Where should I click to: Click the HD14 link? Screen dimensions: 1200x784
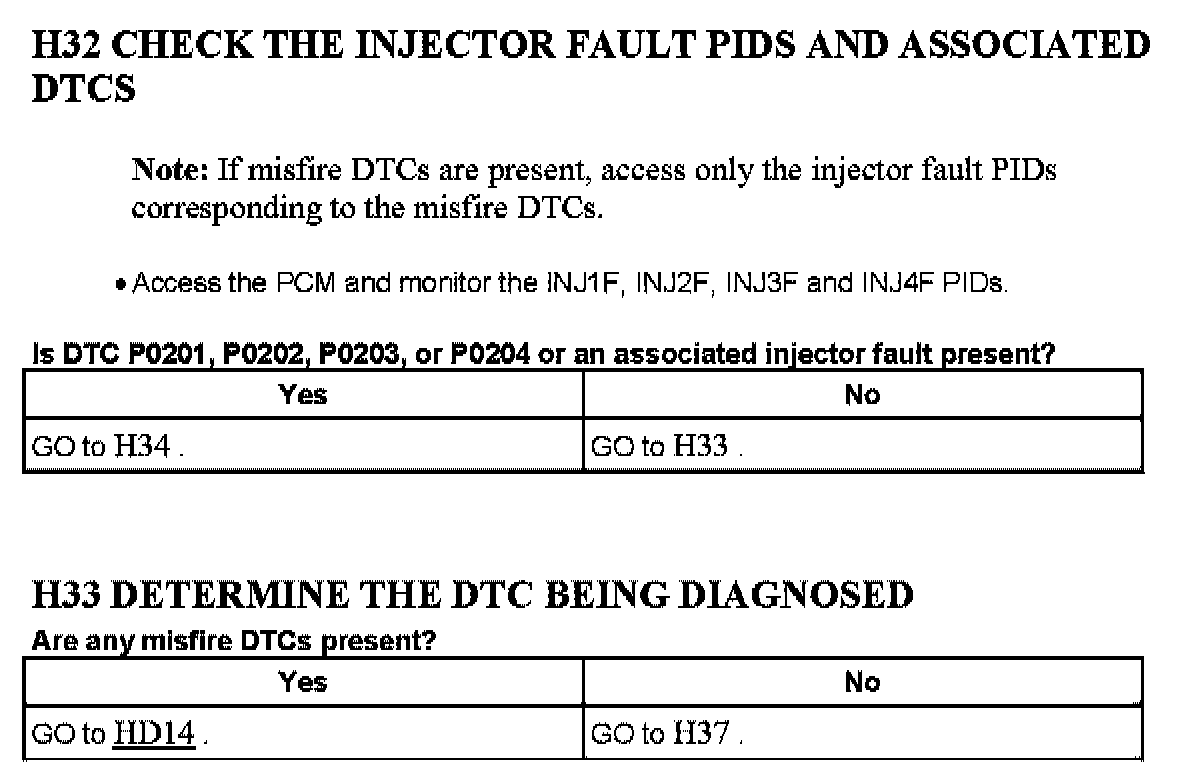click(x=154, y=735)
